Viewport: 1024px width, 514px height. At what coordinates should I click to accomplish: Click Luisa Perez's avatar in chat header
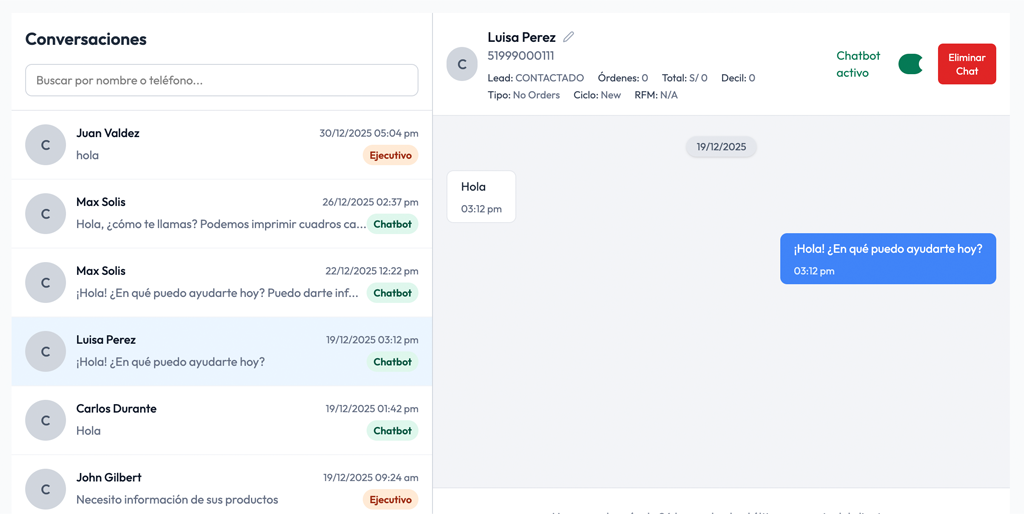click(462, 64)
